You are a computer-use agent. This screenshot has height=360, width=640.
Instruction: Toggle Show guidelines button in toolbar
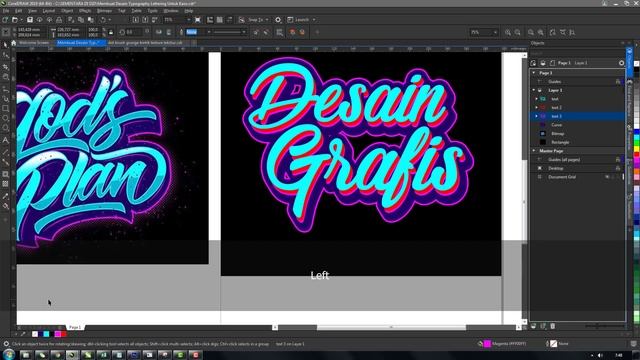[229, 20]
